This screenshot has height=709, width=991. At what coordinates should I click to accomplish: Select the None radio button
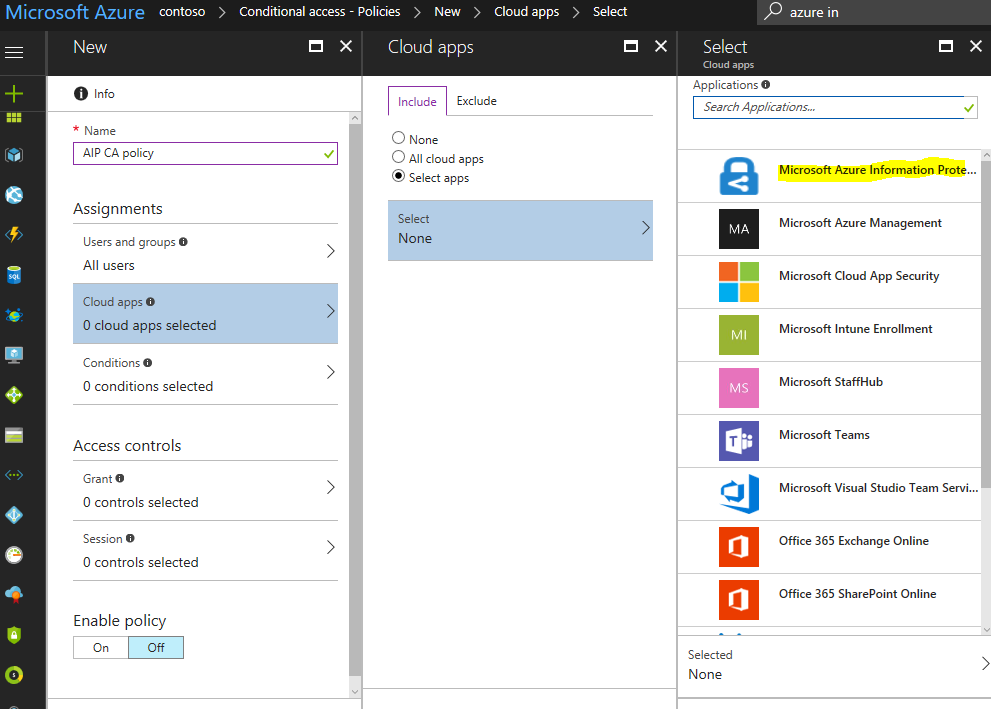coord(398,138)
